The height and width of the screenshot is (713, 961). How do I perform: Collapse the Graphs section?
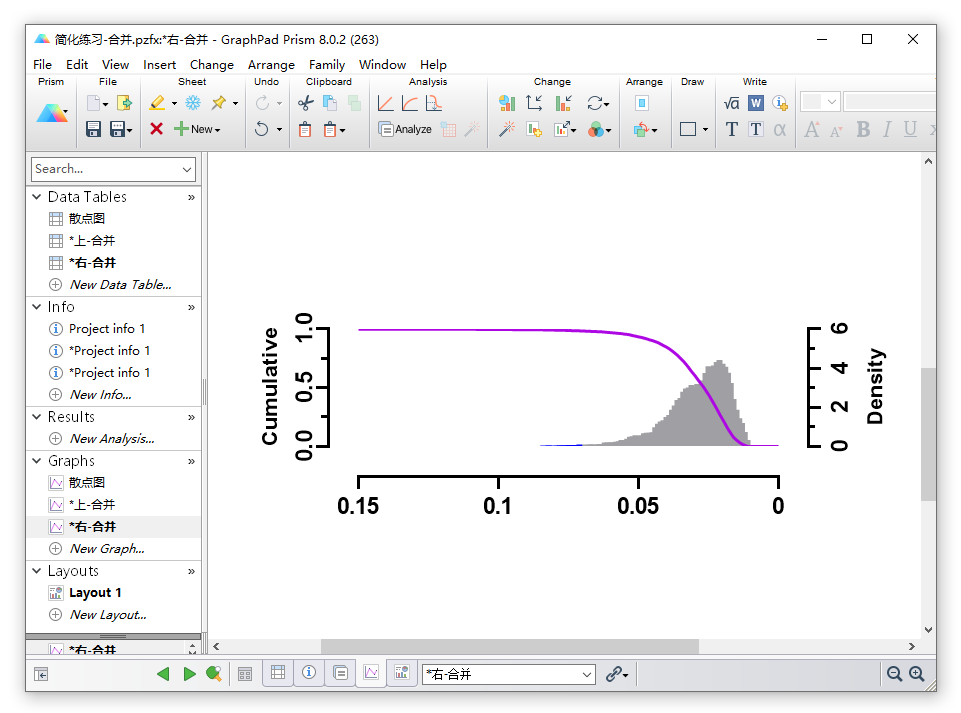(37, 460)
